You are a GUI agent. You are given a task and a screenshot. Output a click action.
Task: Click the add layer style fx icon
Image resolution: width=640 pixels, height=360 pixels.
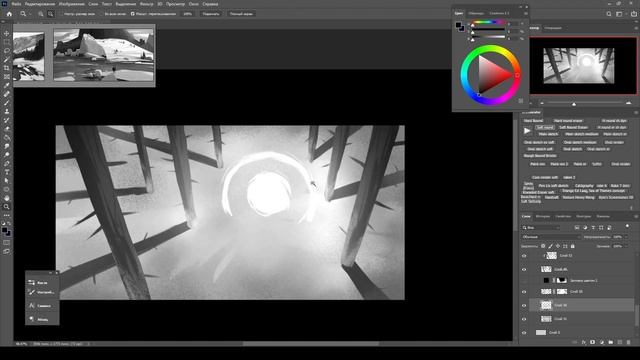coord(584,342)
